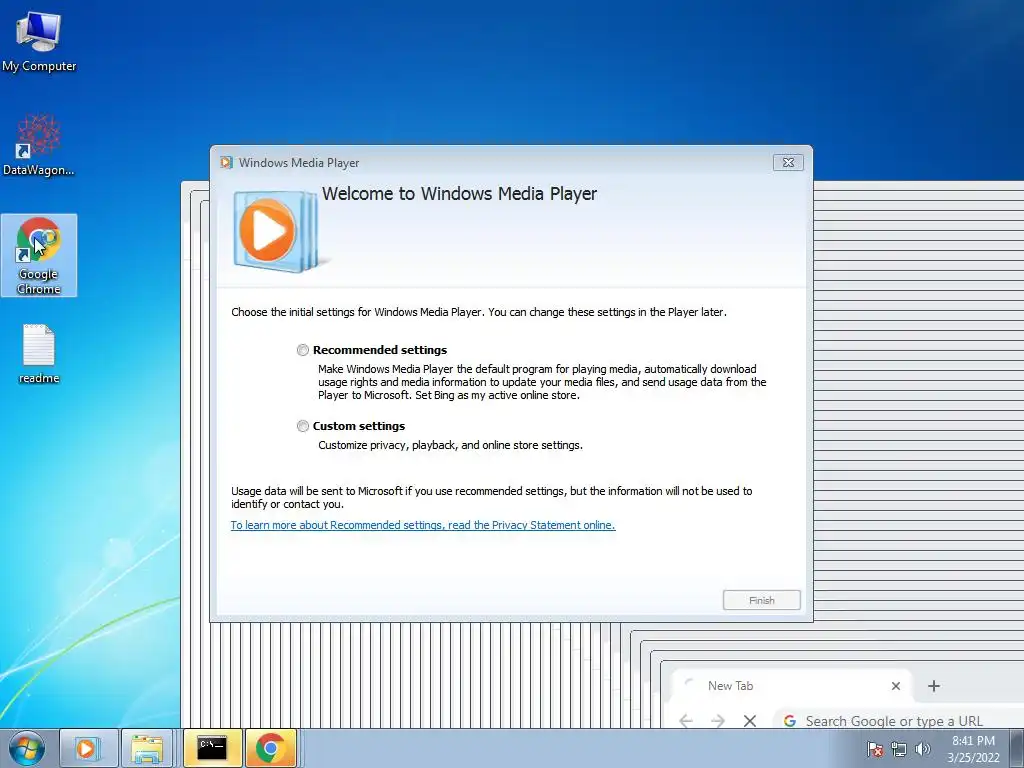Click Windows Media Player in the taskbar
This screenshot has height=768, width=1024.
[88, 748]
